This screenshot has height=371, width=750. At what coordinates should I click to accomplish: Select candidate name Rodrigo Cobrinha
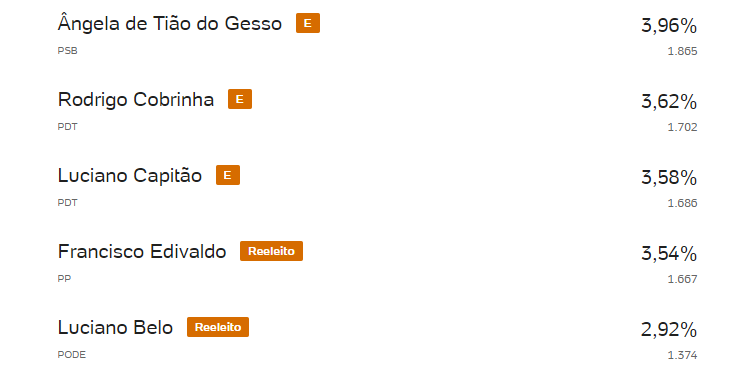tap(136, 99)
